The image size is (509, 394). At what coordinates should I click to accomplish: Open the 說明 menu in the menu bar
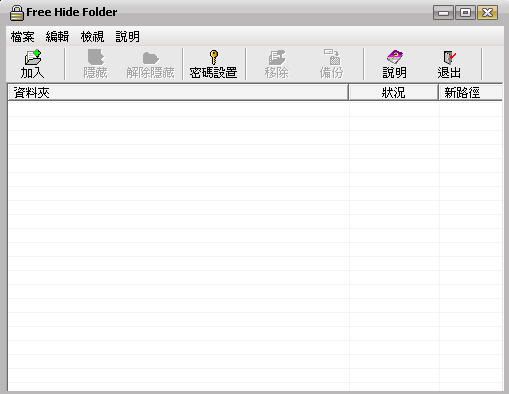pyautogui.click(x=127, y=36)
